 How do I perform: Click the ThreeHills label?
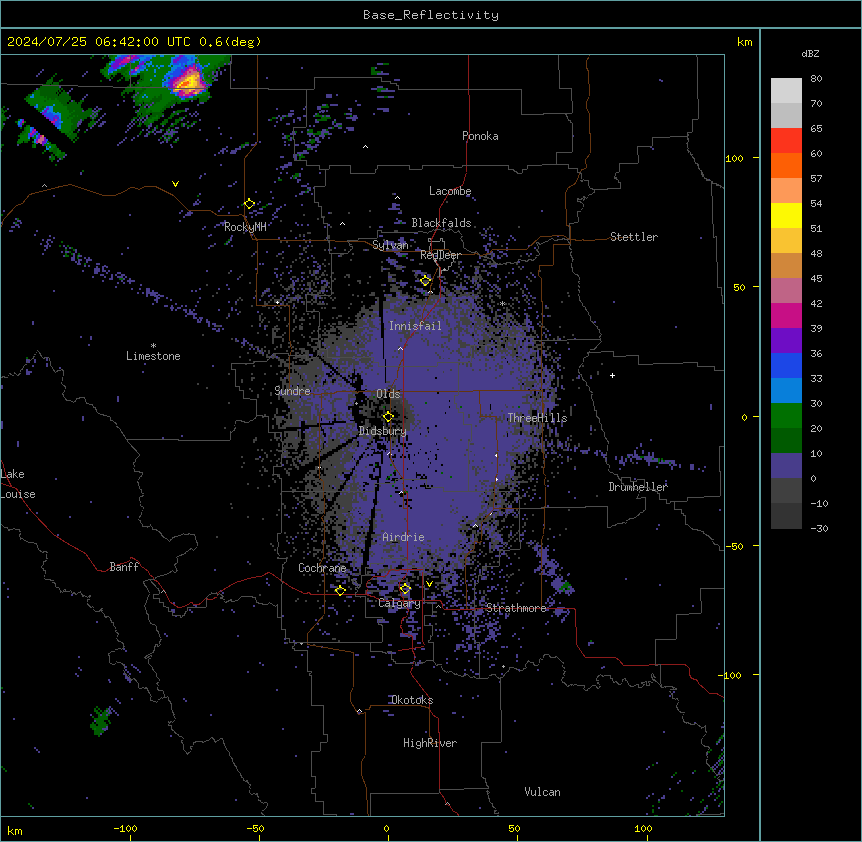tap(537, 418)
